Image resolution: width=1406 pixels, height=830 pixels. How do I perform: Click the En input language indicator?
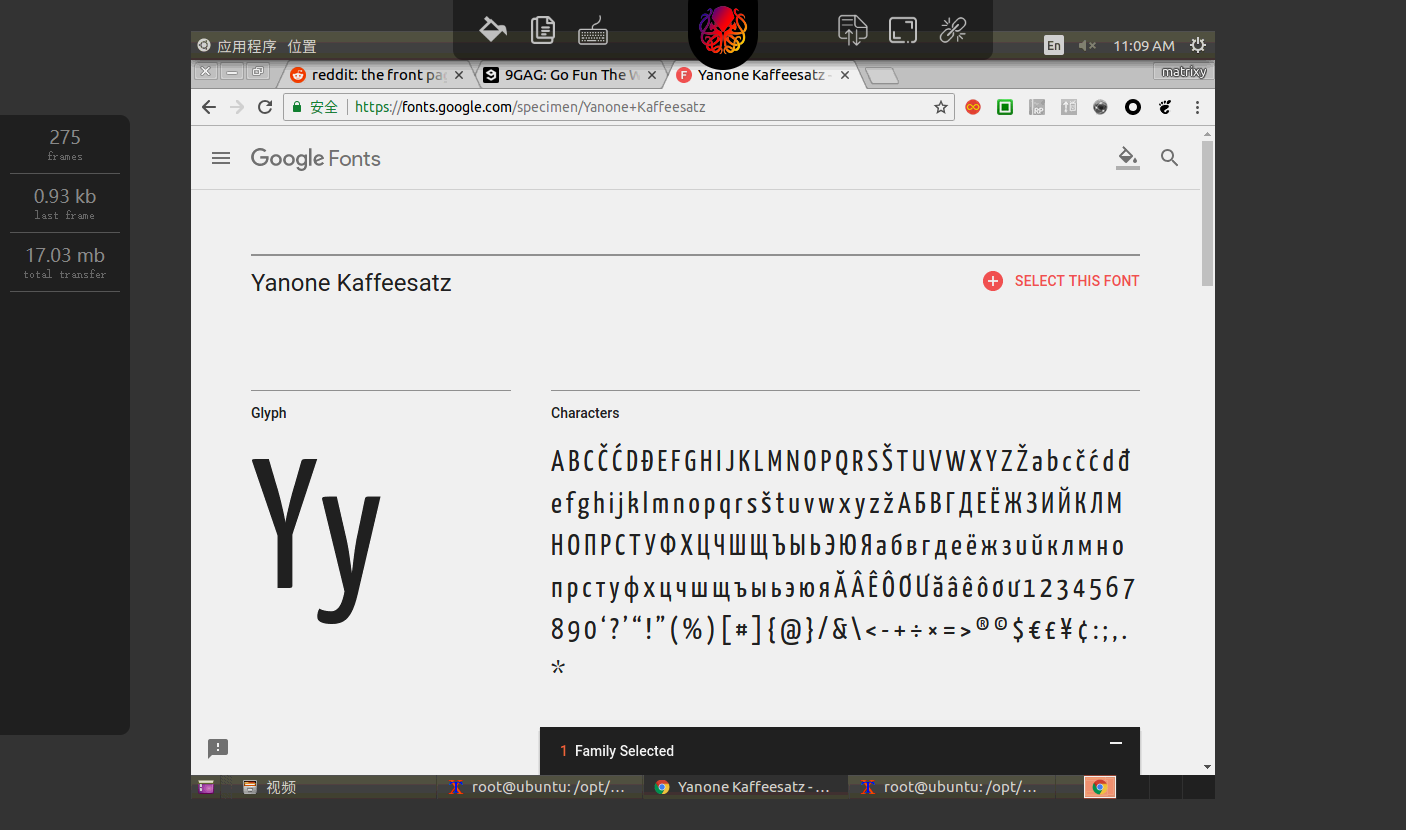pyautogui.click(x=1054, y=45)
